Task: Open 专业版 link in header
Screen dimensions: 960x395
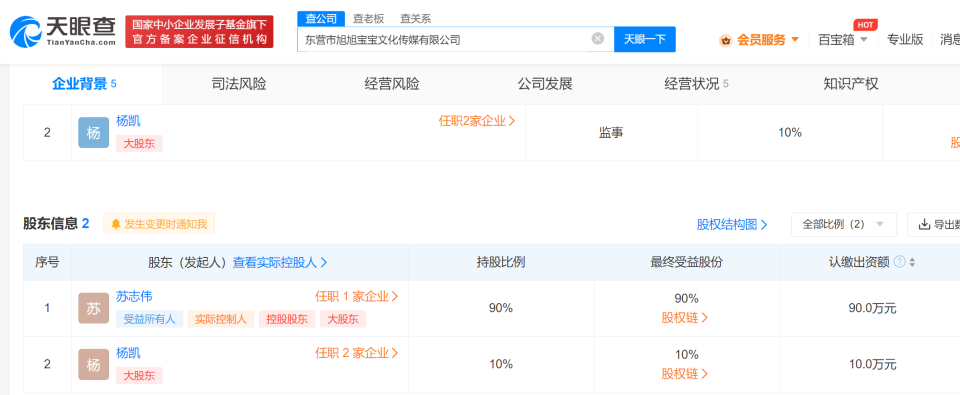Action: tap(905, 40)
